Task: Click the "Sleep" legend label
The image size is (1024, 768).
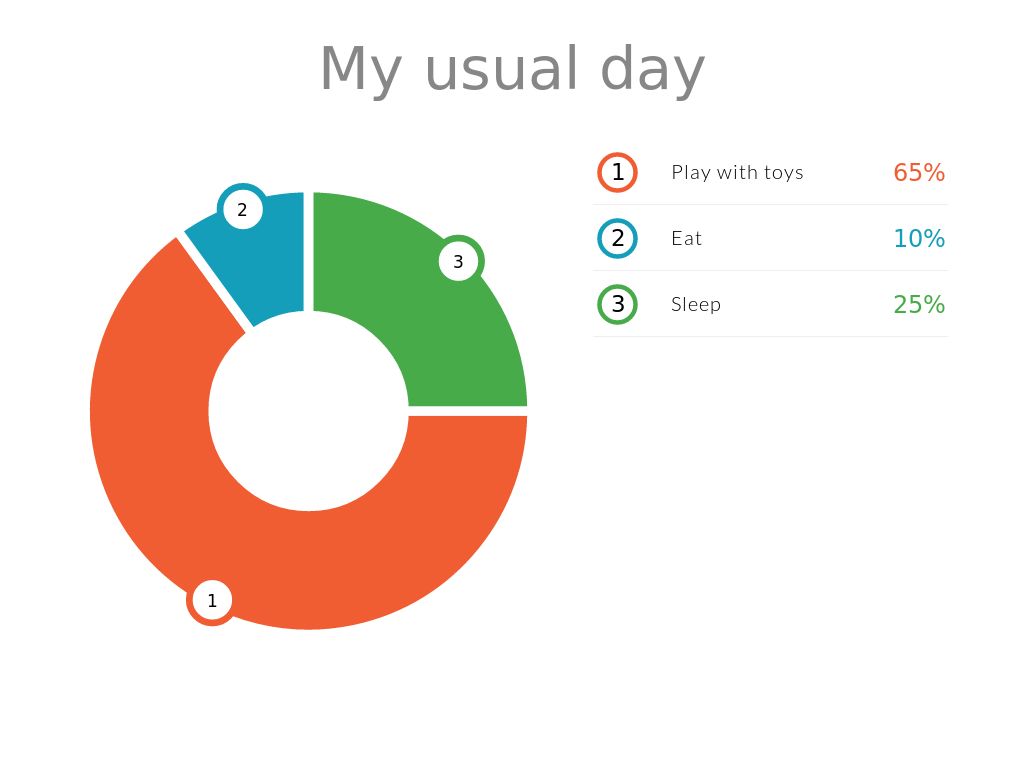Action: click(x=696, y=304)
